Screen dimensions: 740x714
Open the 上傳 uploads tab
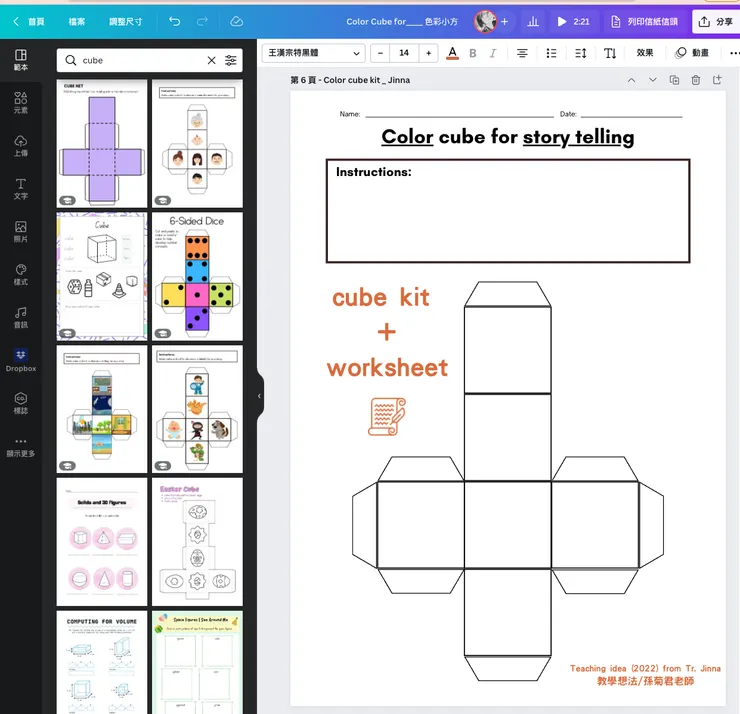pyautogui.click(x=21, y=146)
